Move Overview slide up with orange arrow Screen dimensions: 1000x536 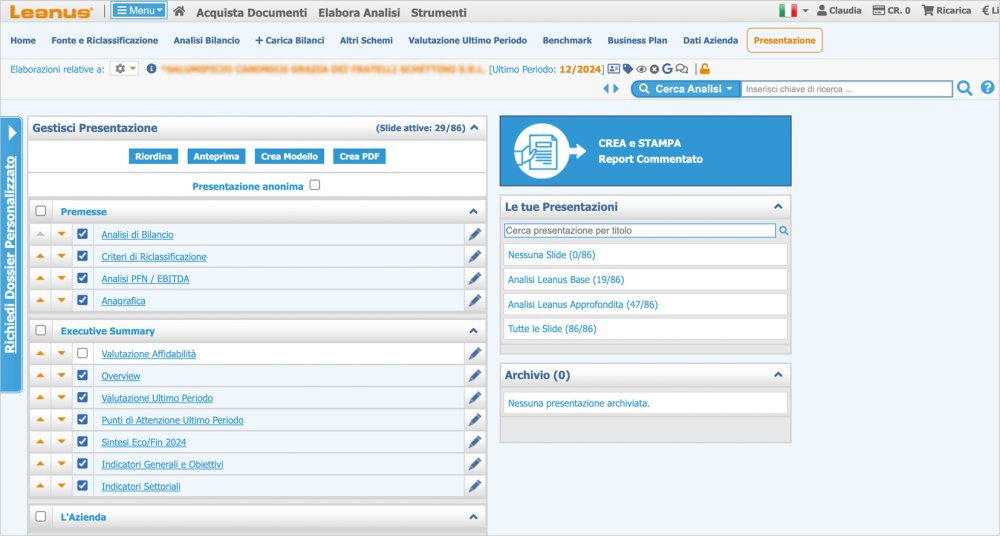pyautogui.click(x=40, y=375)
